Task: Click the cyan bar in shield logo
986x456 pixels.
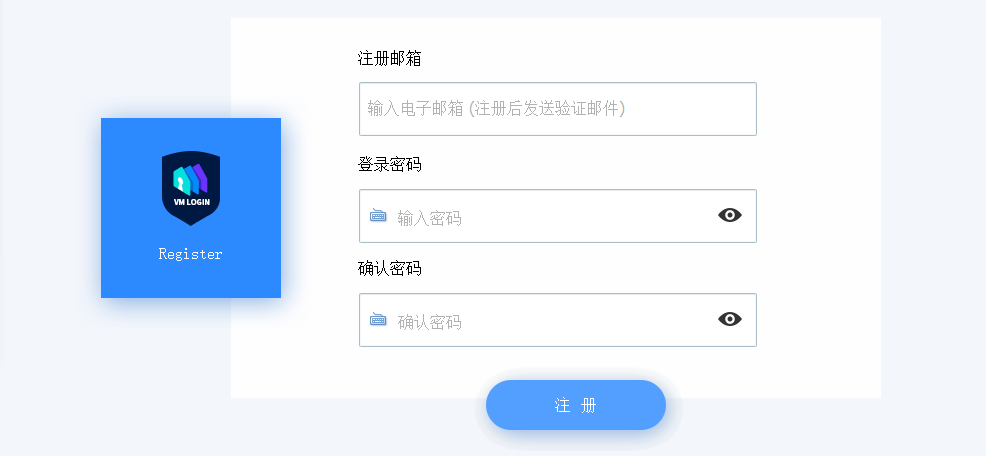Action: click(x=180, y=181)
